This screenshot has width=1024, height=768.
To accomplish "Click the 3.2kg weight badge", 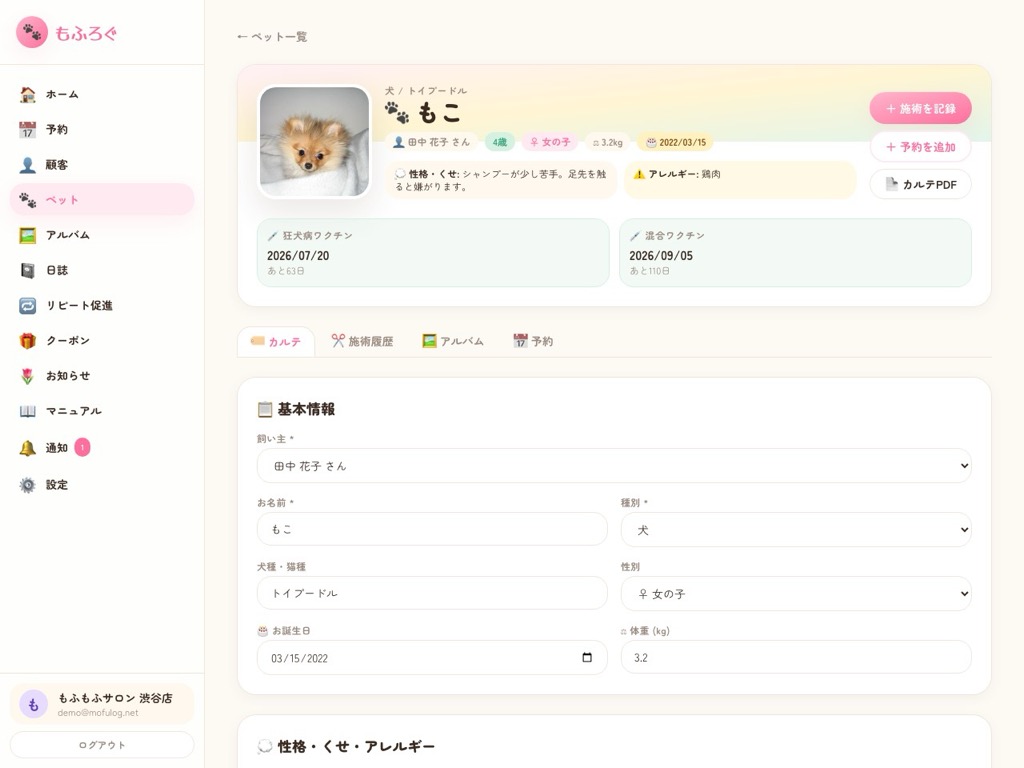I will (x=607, y=142).
